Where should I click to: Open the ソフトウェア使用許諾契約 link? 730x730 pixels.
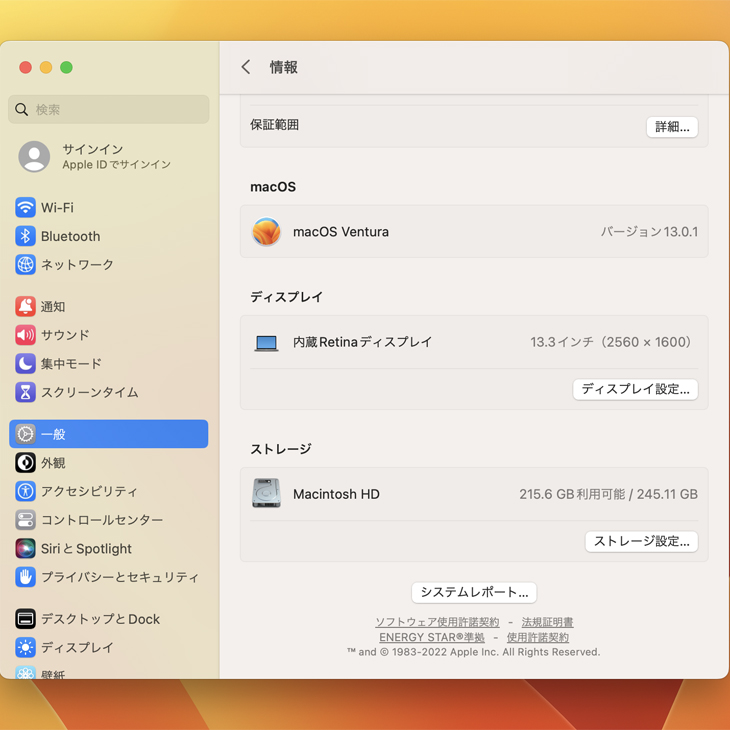(437, 622)
